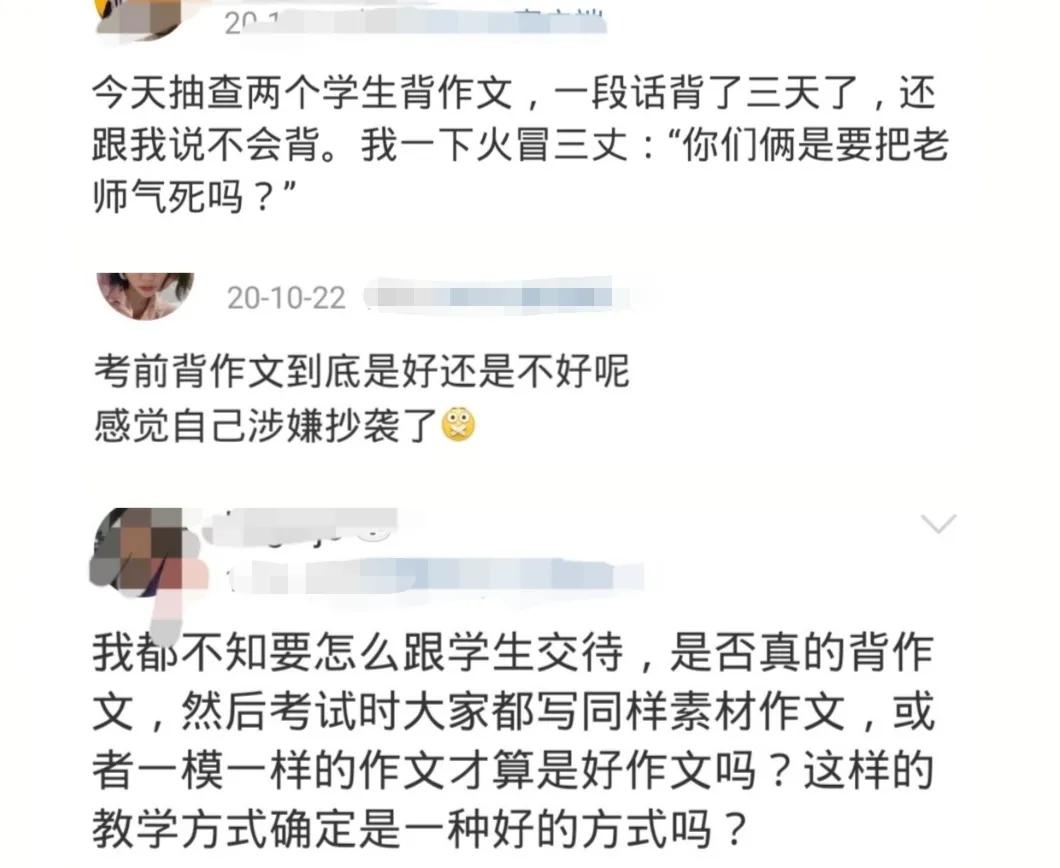The height and width of the screenshot is (868, 1060).
Task: Tap the line 感觉自己涉嫌抄袭了
Action: click(266, 426)
